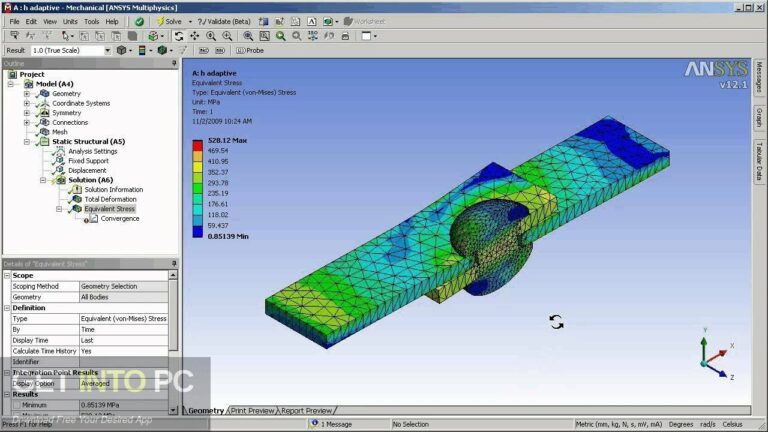Click the yellow band of the stress legend
Screen dimensions: 768x432
point(197,167)
